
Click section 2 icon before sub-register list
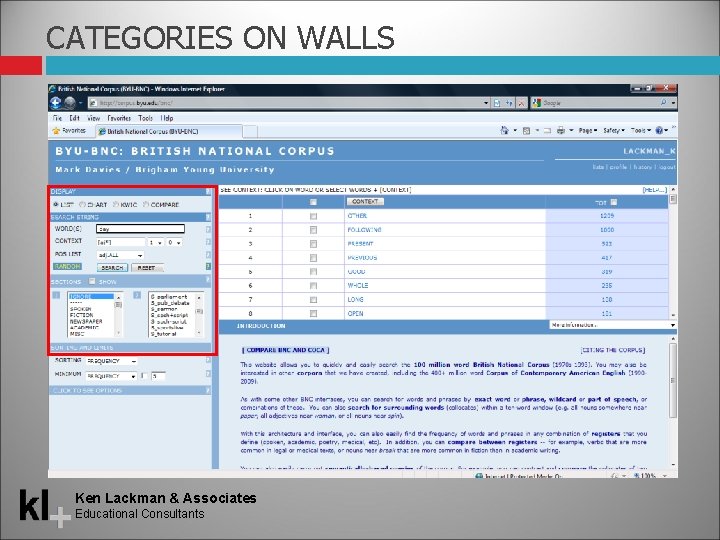(137, 295)
